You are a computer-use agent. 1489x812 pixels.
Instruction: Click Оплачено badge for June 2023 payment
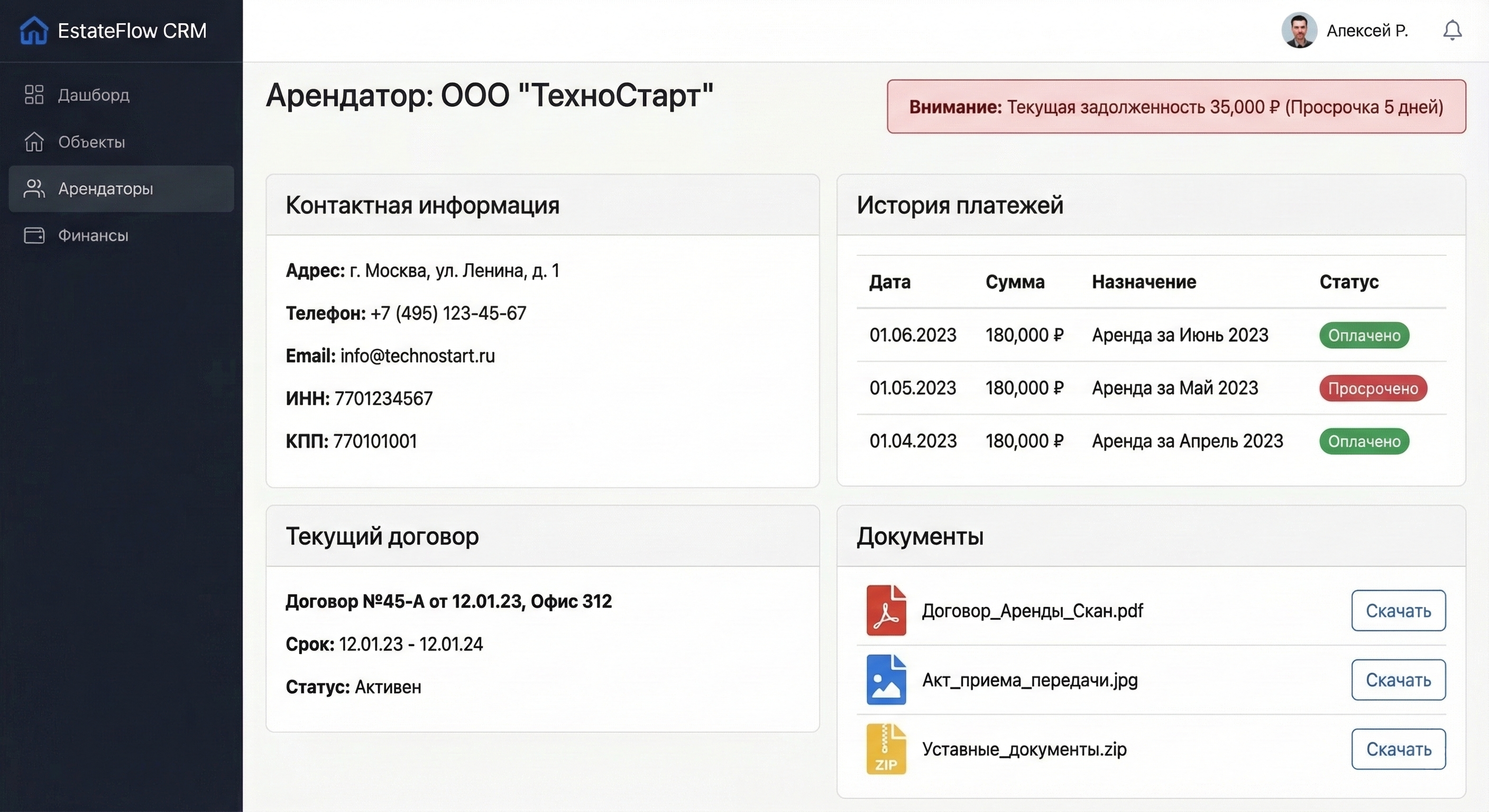[1364, 335]
